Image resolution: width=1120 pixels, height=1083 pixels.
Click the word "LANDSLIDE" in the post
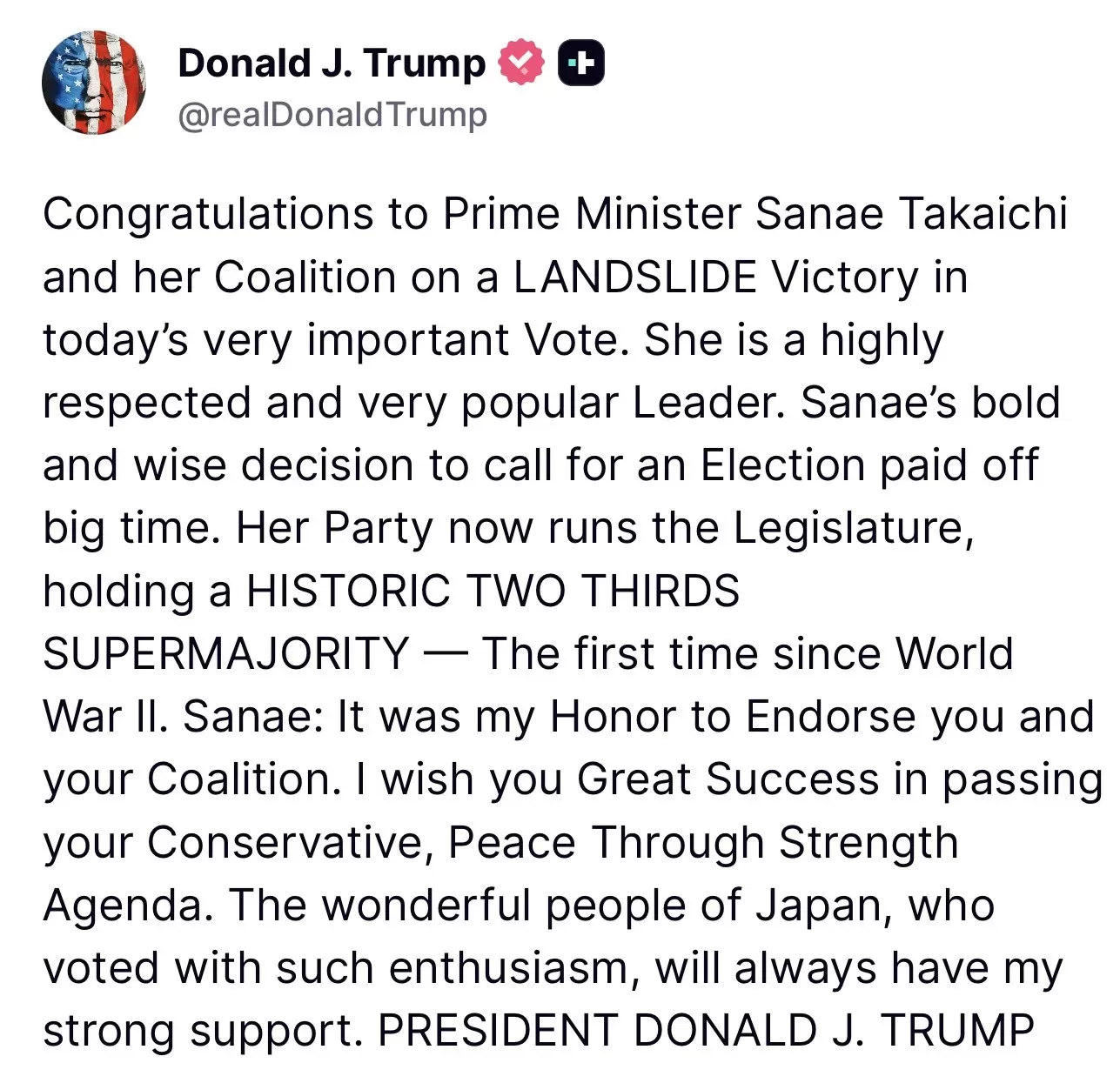pyautogui.click(x=634, y=277)
